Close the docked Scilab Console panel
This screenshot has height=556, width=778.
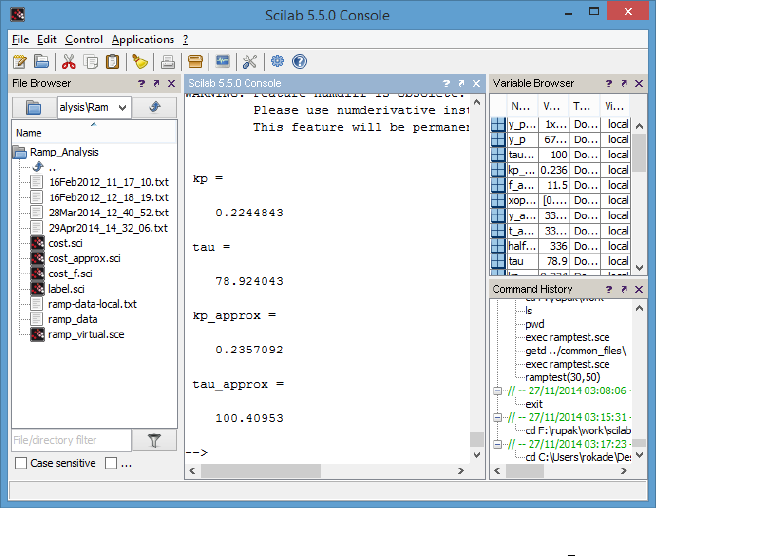(476, 83)
